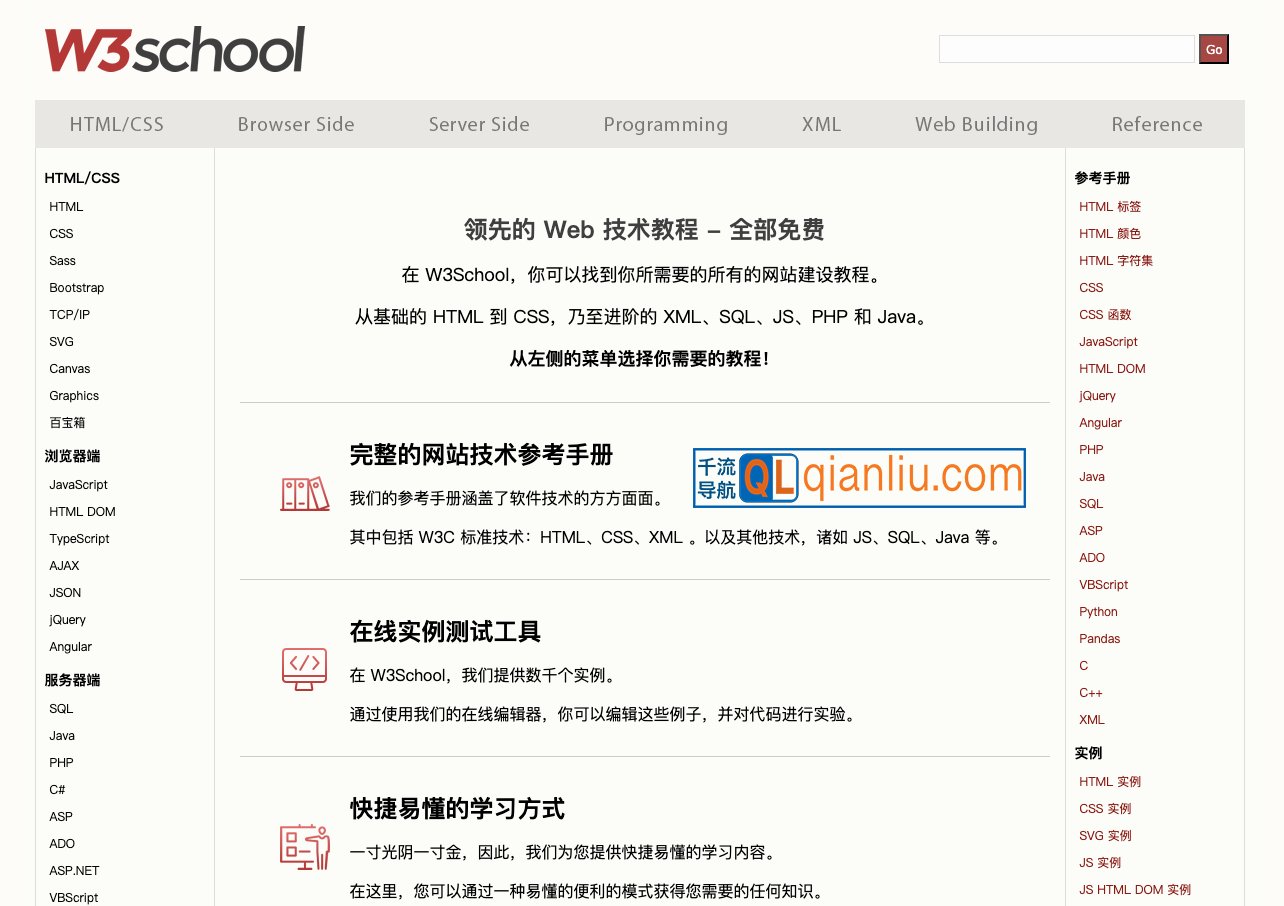Select SQL under the 服务器端 section
1284x906 pixels.
pyautogui.click(x=60, y=708)
